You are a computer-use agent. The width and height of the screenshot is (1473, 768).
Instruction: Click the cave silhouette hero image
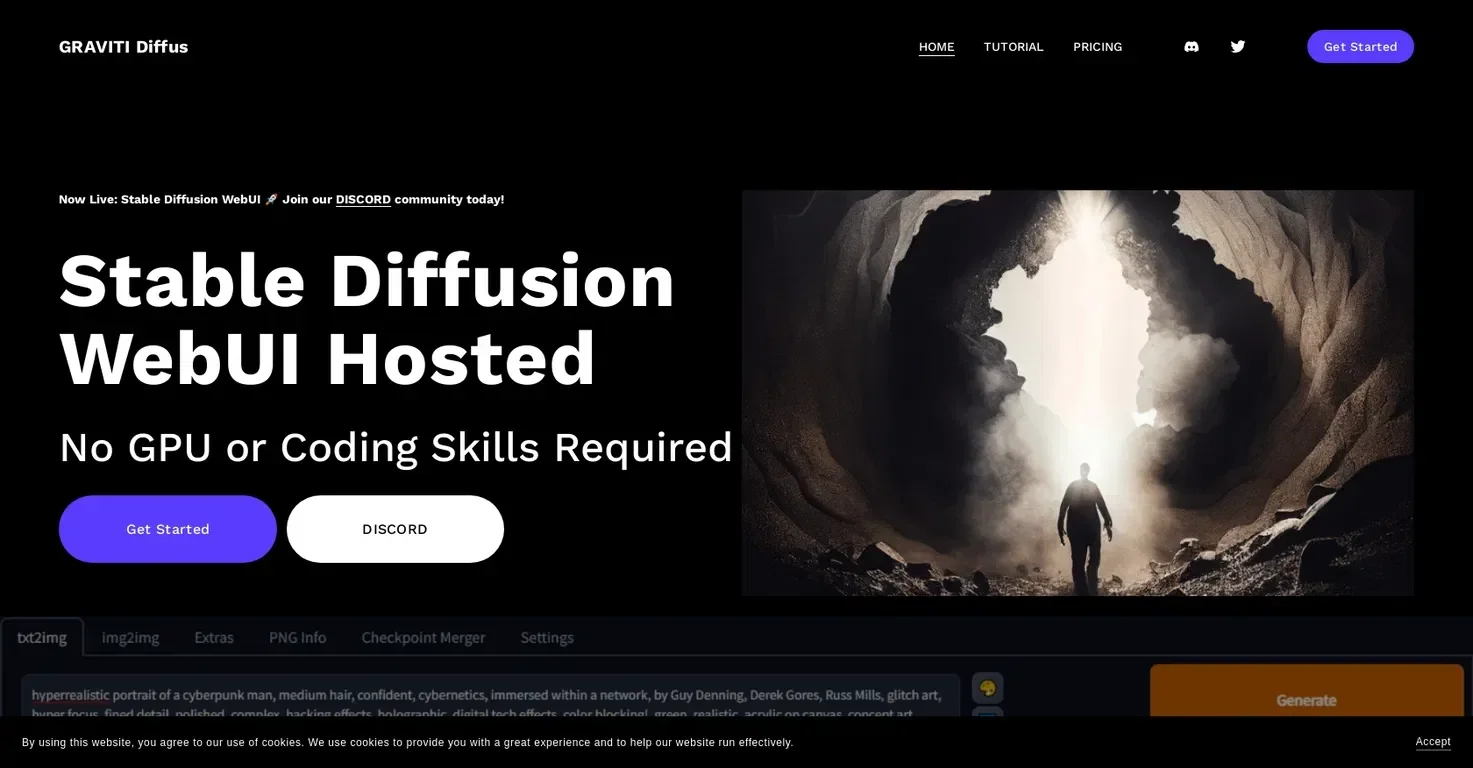1077,392
